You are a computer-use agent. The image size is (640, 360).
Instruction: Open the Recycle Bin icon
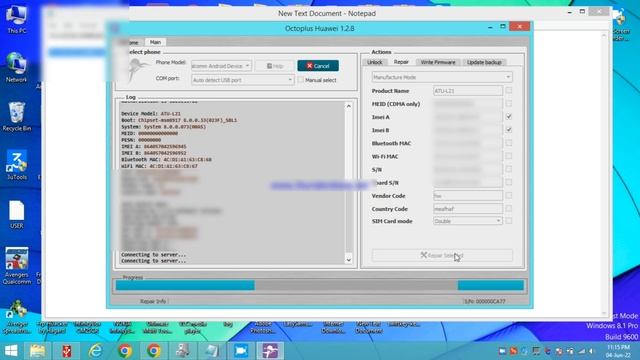(16, 117)
